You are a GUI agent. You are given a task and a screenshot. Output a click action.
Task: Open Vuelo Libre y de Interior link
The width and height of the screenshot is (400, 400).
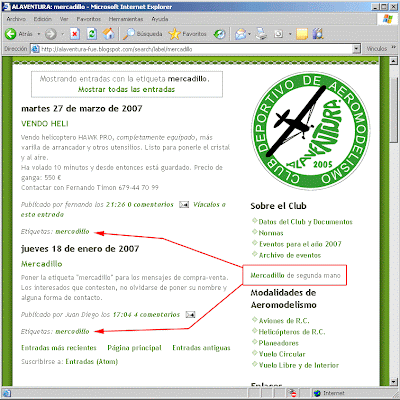point(299,365)
